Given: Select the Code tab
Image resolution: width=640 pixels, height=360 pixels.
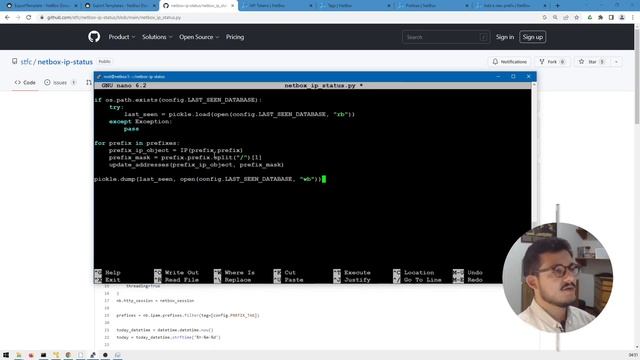Looking at the screenshot, I should tap(25, 82).
